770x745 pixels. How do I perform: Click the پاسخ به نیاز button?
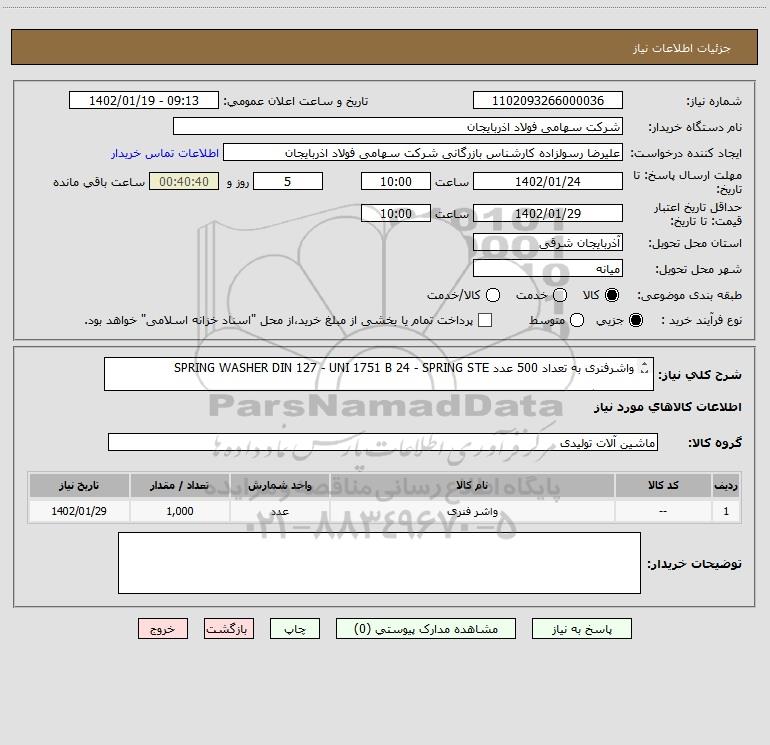581,629
